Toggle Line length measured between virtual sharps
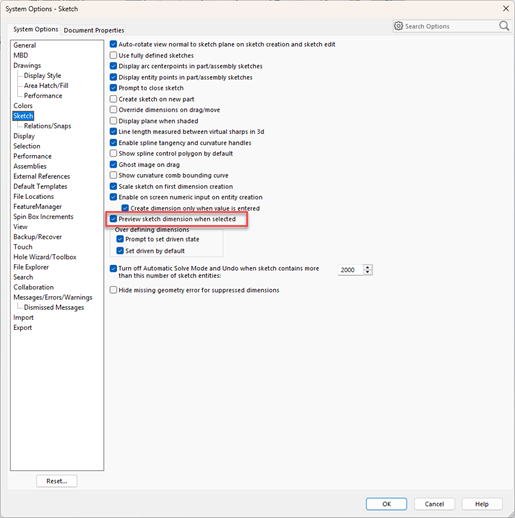This screenshot has height=518, width=515. pyautogui.click(x=113, y=131)
